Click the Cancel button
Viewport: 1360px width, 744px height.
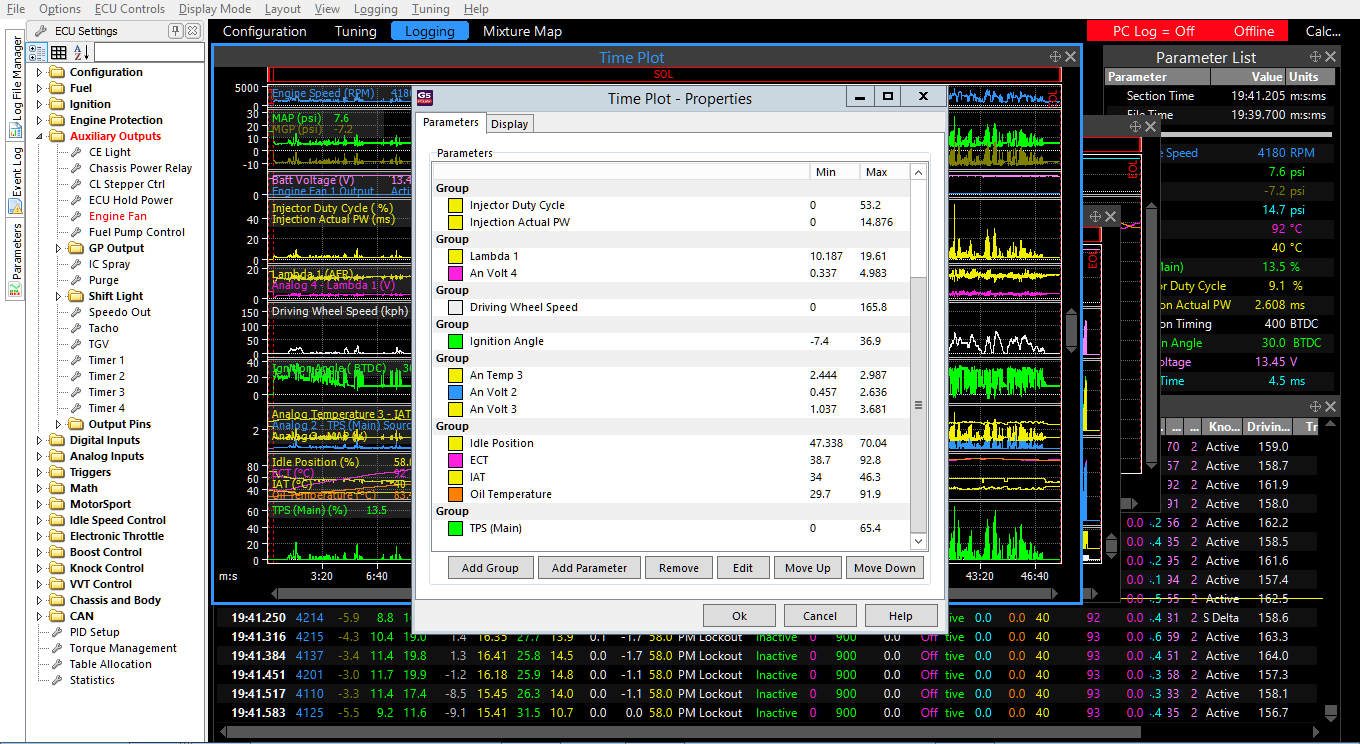(x=820, y=616)
